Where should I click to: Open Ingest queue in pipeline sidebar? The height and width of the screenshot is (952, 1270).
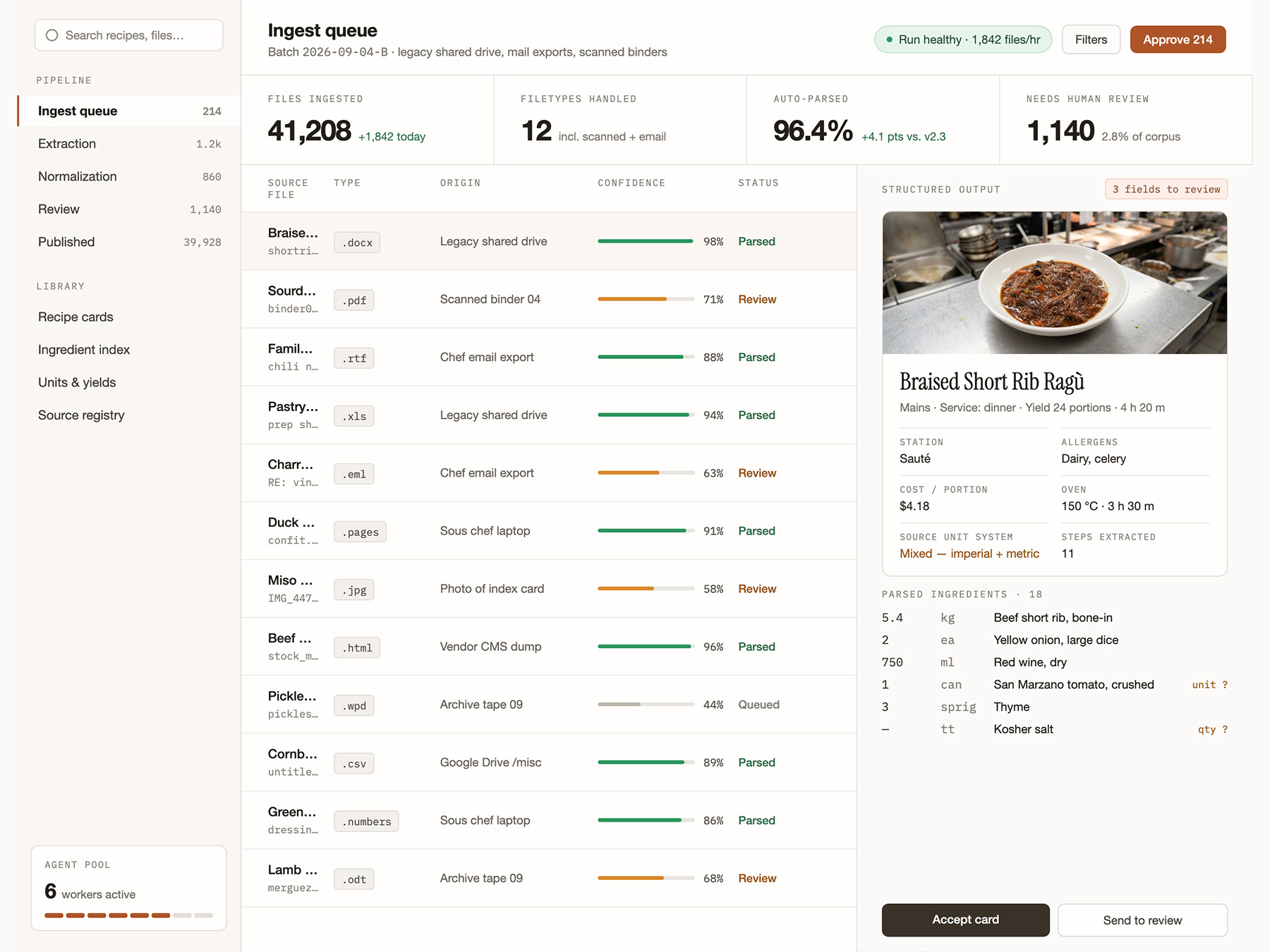tap(129, 111)
